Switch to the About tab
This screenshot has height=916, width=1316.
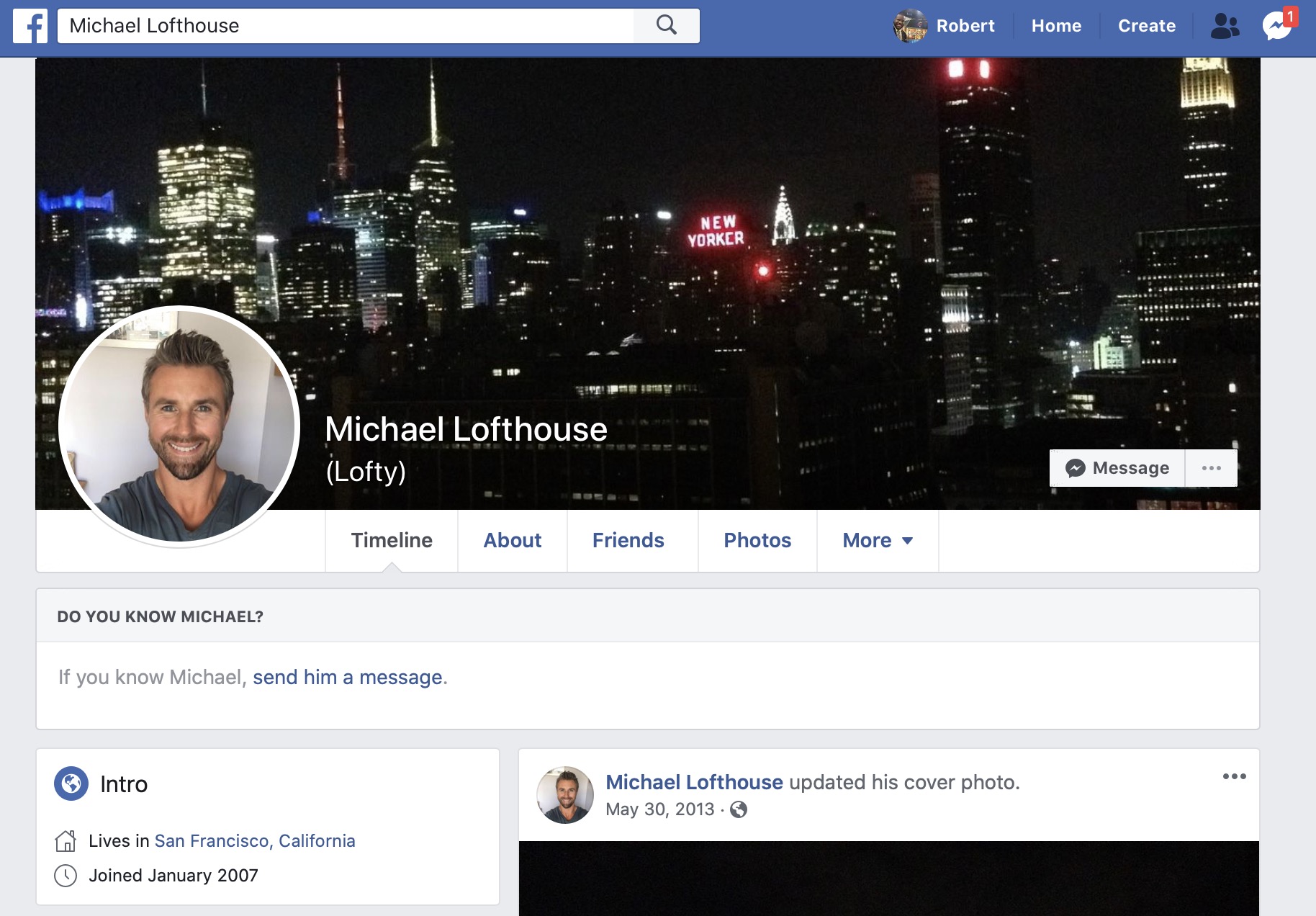(512, 541)
